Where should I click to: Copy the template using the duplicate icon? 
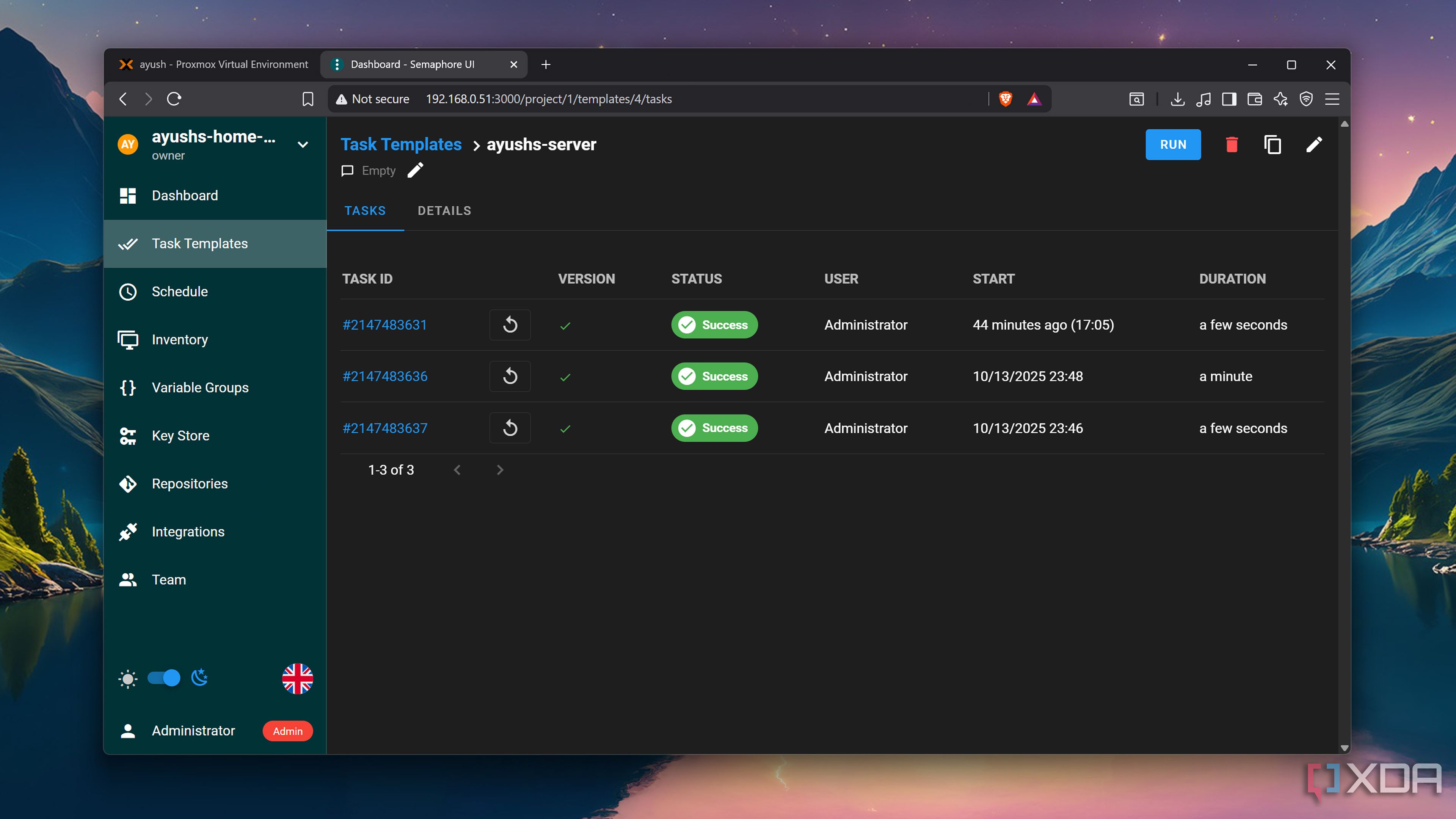tap(1272, 145)
